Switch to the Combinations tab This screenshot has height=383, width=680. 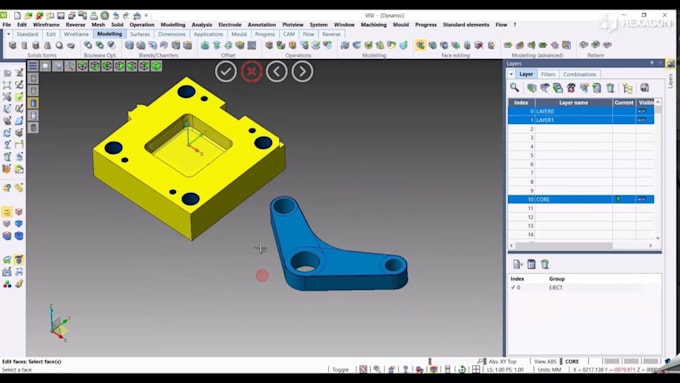pyautogui.click(x=579, y=74)
